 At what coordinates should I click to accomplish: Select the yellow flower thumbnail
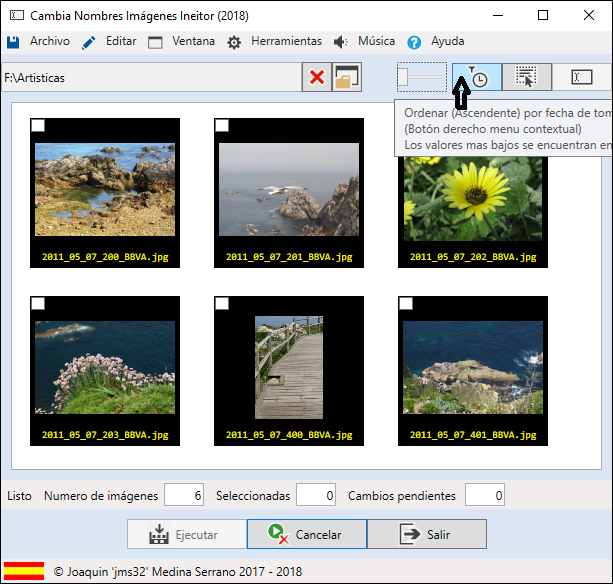[x=473, y=199]
